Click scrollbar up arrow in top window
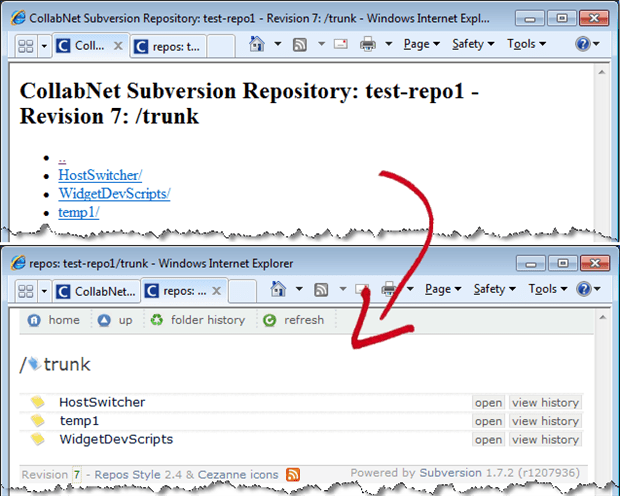The image size is (620, 496). click(x=602, y=72)
